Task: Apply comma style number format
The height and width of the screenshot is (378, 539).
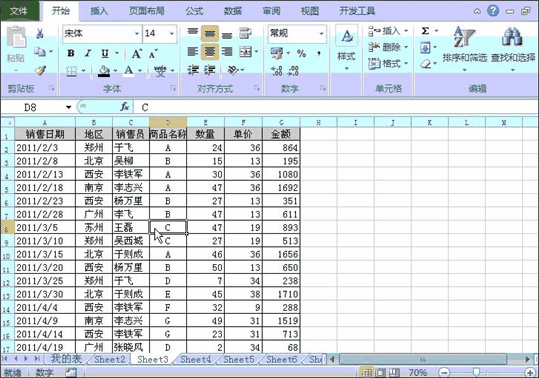Action: [319, 54]
